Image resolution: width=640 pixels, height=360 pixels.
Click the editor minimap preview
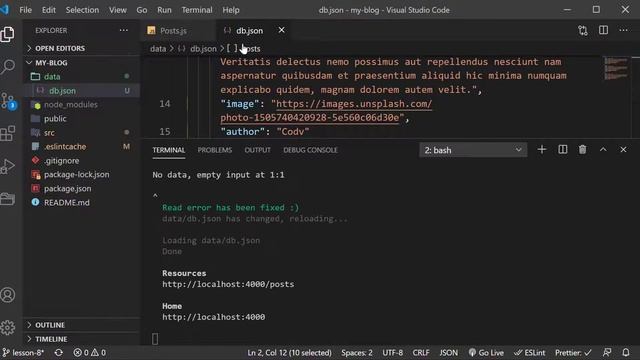pyautogui.click(x=616, y=69)
